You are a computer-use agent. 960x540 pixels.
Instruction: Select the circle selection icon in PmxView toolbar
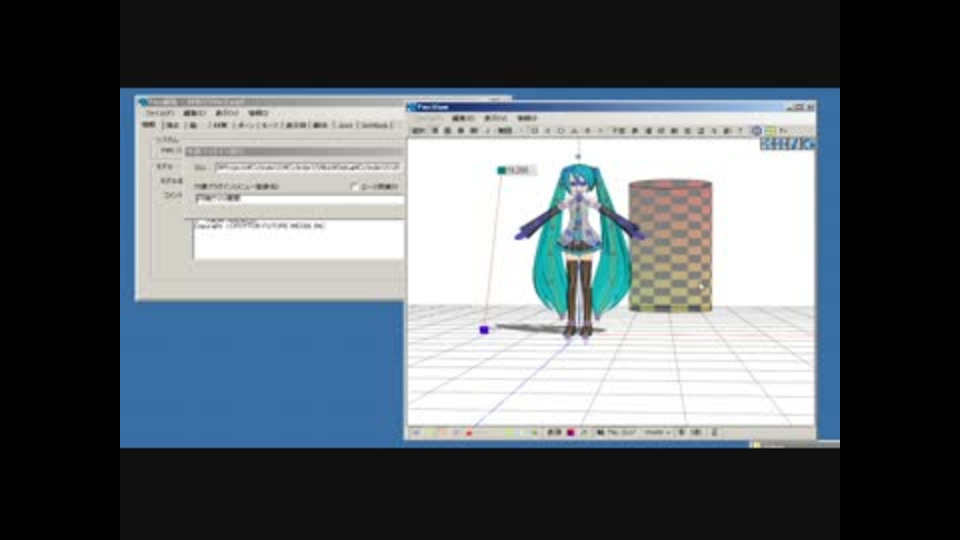[x=560, y=130]
